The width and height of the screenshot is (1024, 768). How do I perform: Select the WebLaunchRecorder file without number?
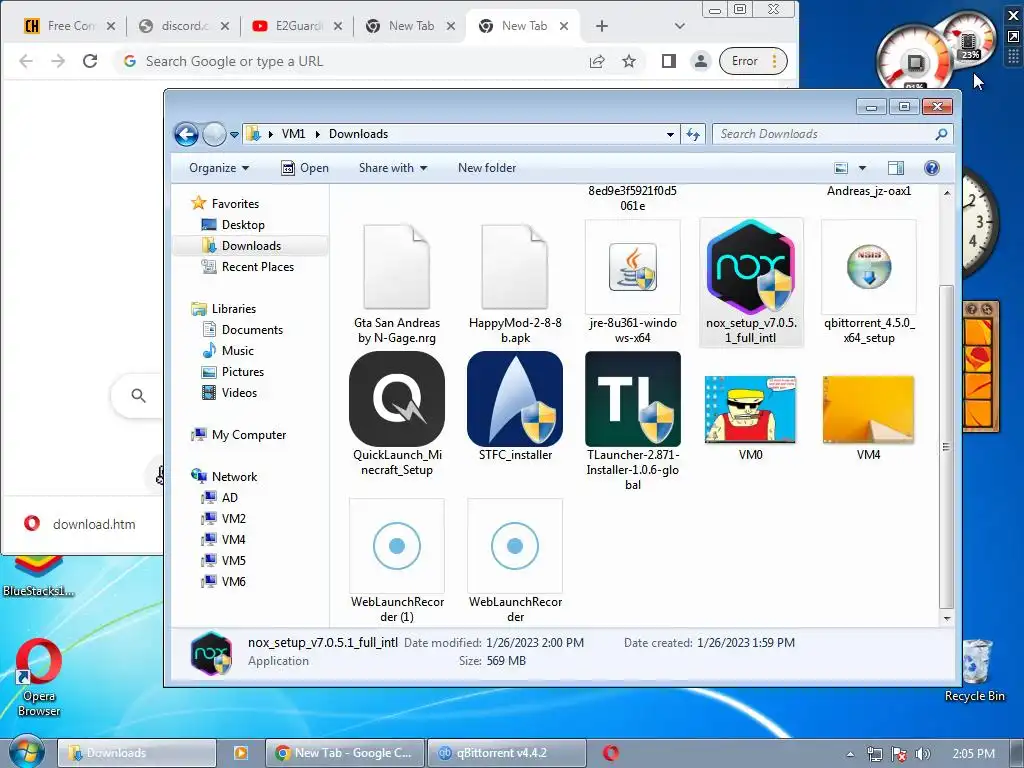[x=515, y=561]
